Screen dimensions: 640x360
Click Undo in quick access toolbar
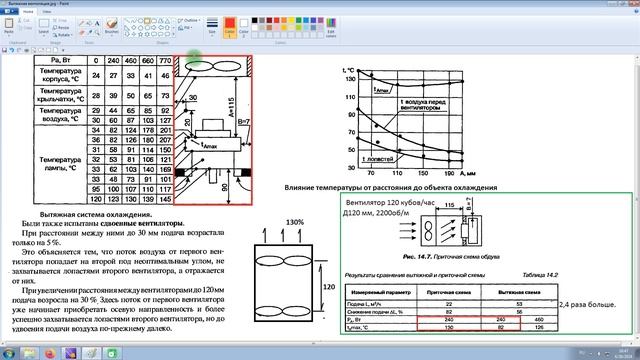pyautogui.click(x=12, y=50)
